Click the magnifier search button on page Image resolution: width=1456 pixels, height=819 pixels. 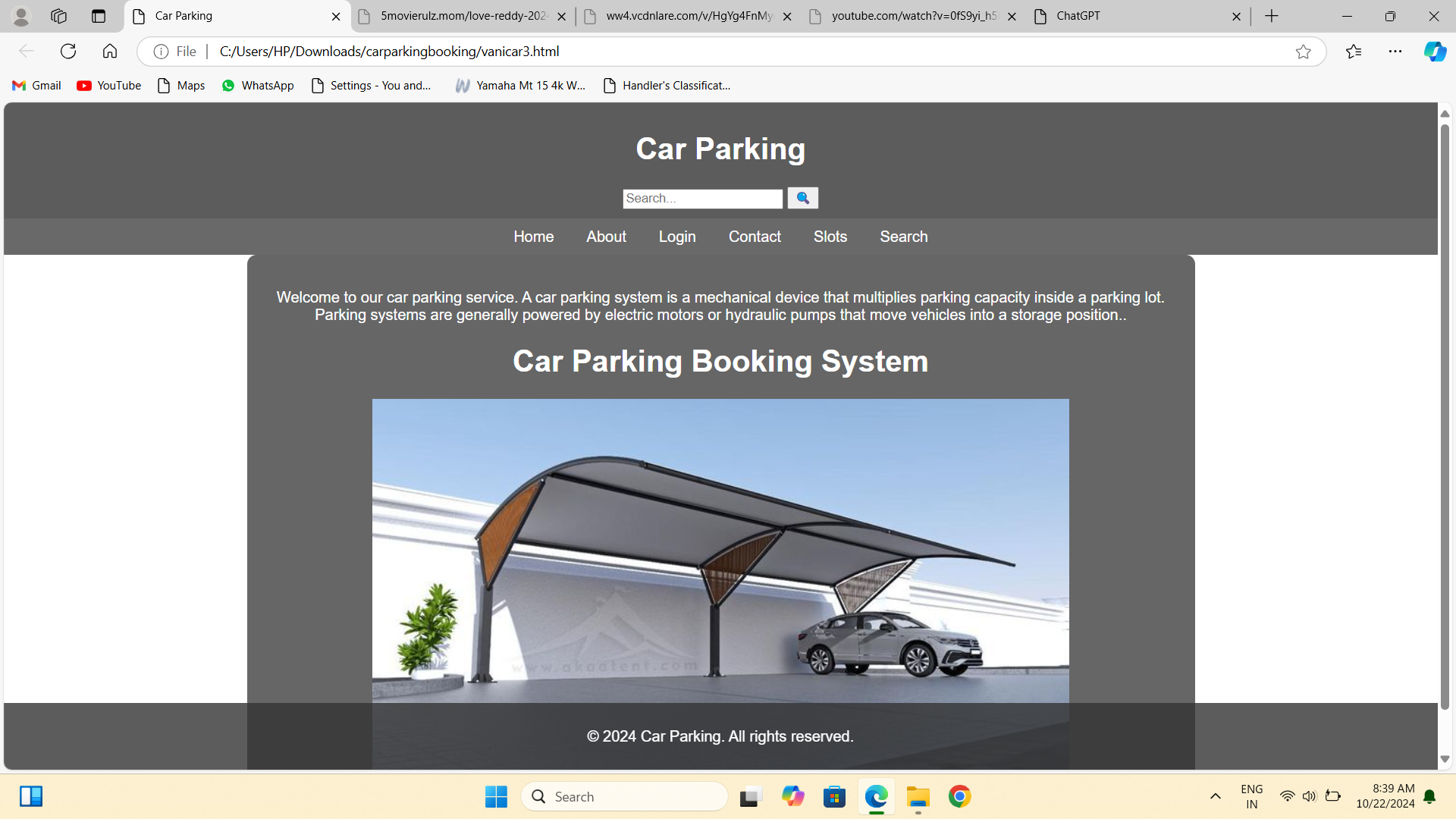(802, 198)
